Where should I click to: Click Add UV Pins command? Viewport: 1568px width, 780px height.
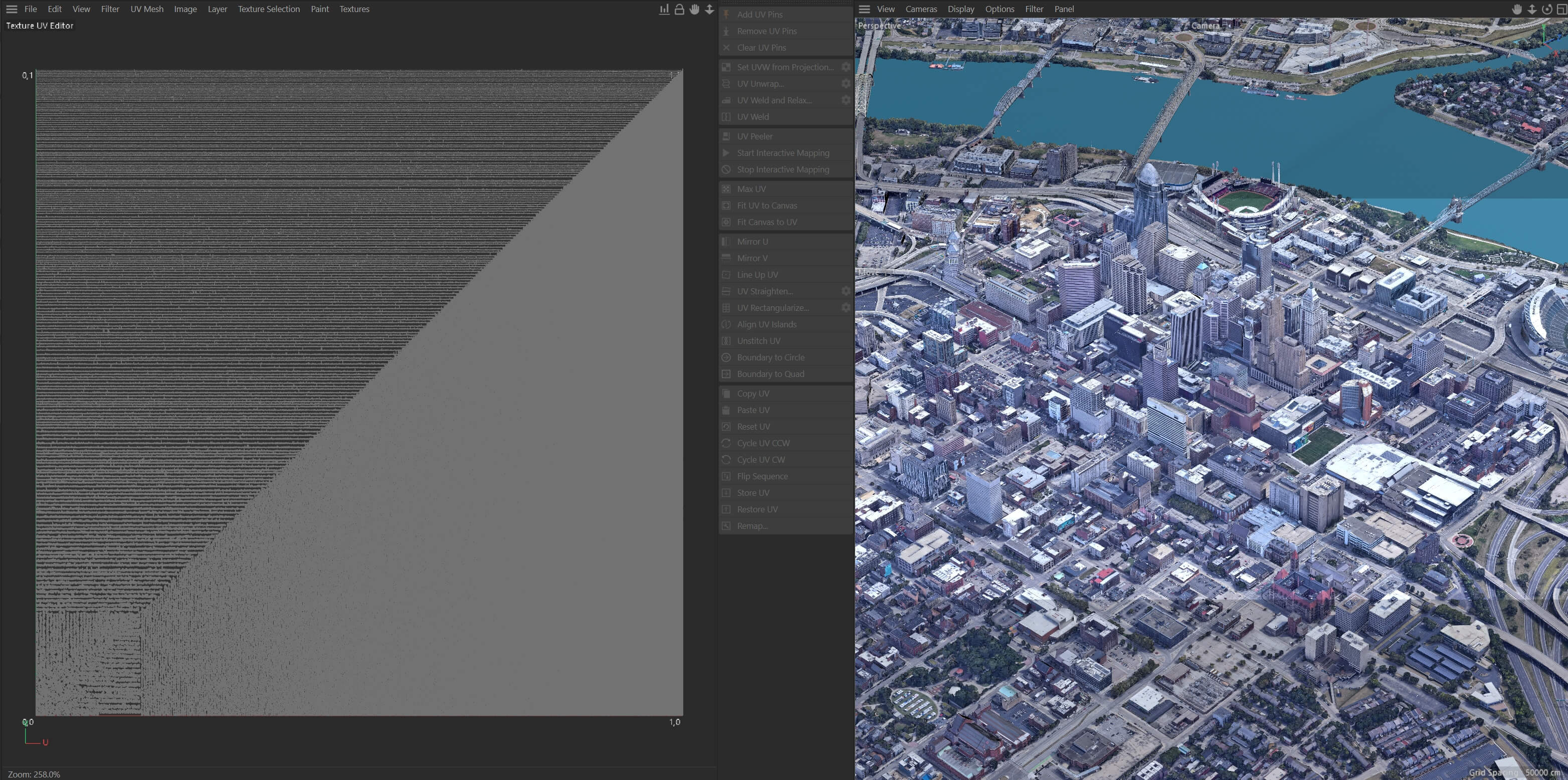785,15
